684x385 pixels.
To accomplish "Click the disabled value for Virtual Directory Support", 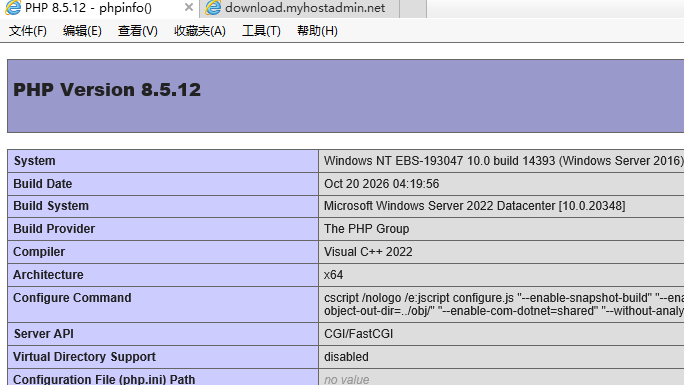I will click(x=346, y=357).
